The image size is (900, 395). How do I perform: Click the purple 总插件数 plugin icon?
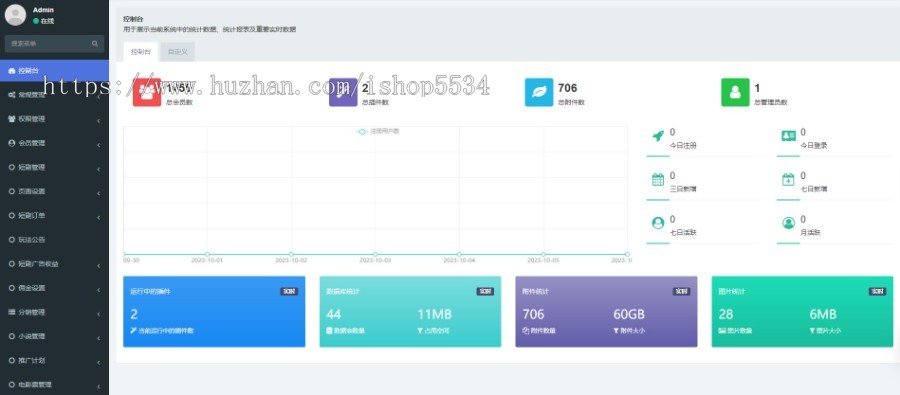343,92
